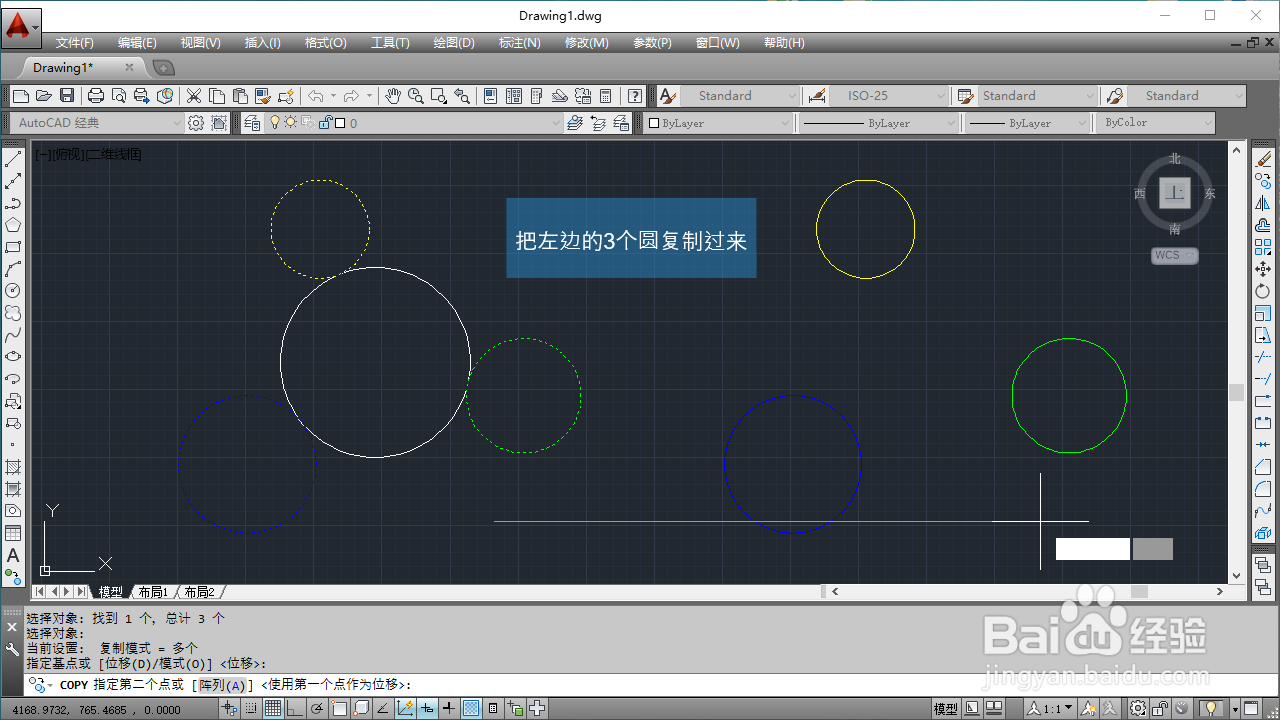The height and width of the screenshot is (720, 1280).
Task: Click the Erase tool
Action: click(x=1263, y=159)
